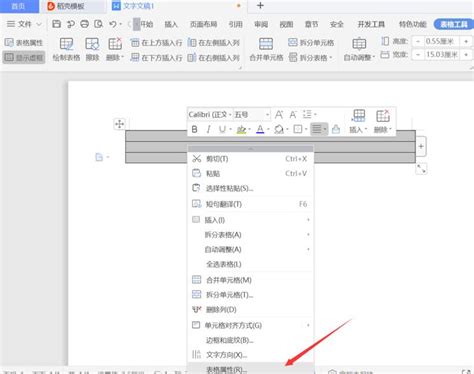This screenshot has width=474, height=374.
Task: Open the line spacing dropdown in mini toolbar
Action: (x=310, y=115)
